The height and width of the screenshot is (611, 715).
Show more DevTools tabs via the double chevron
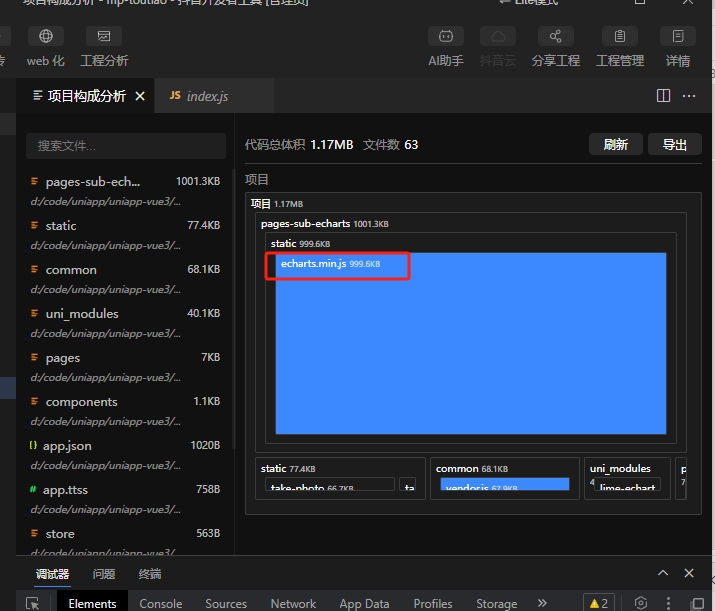click(542, 603)
